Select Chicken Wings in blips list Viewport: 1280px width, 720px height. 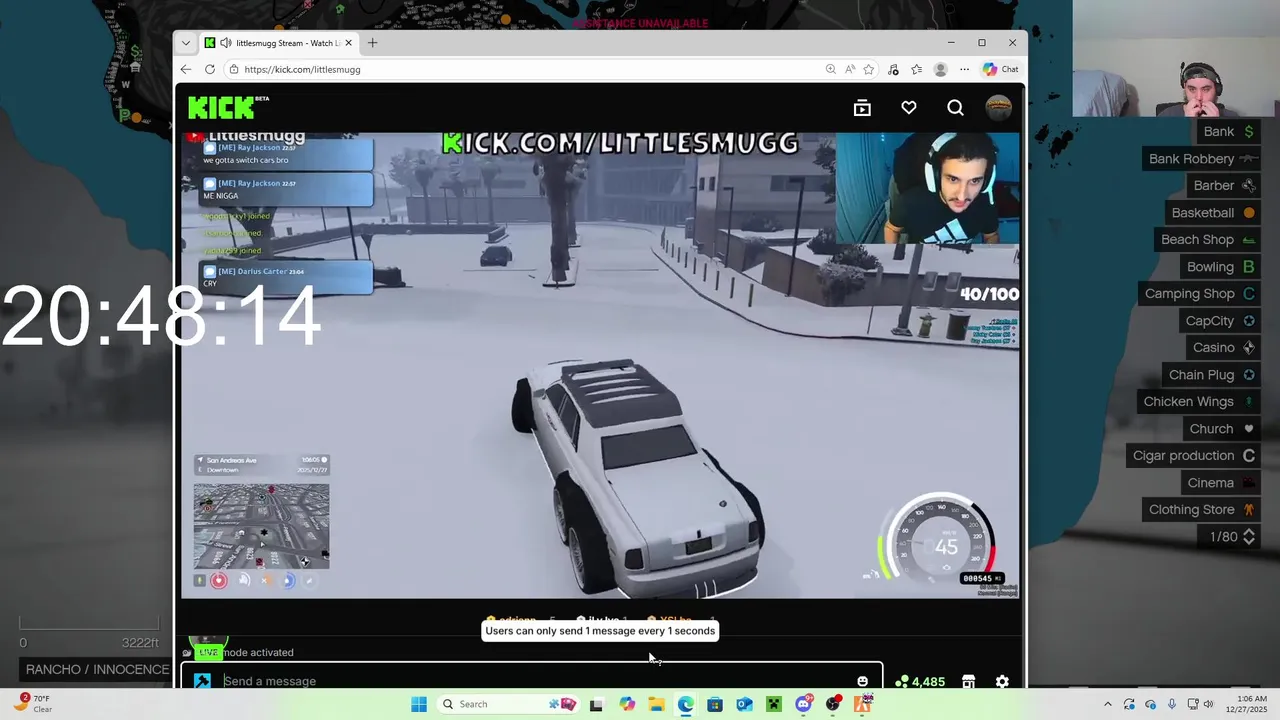(1199, 401)
